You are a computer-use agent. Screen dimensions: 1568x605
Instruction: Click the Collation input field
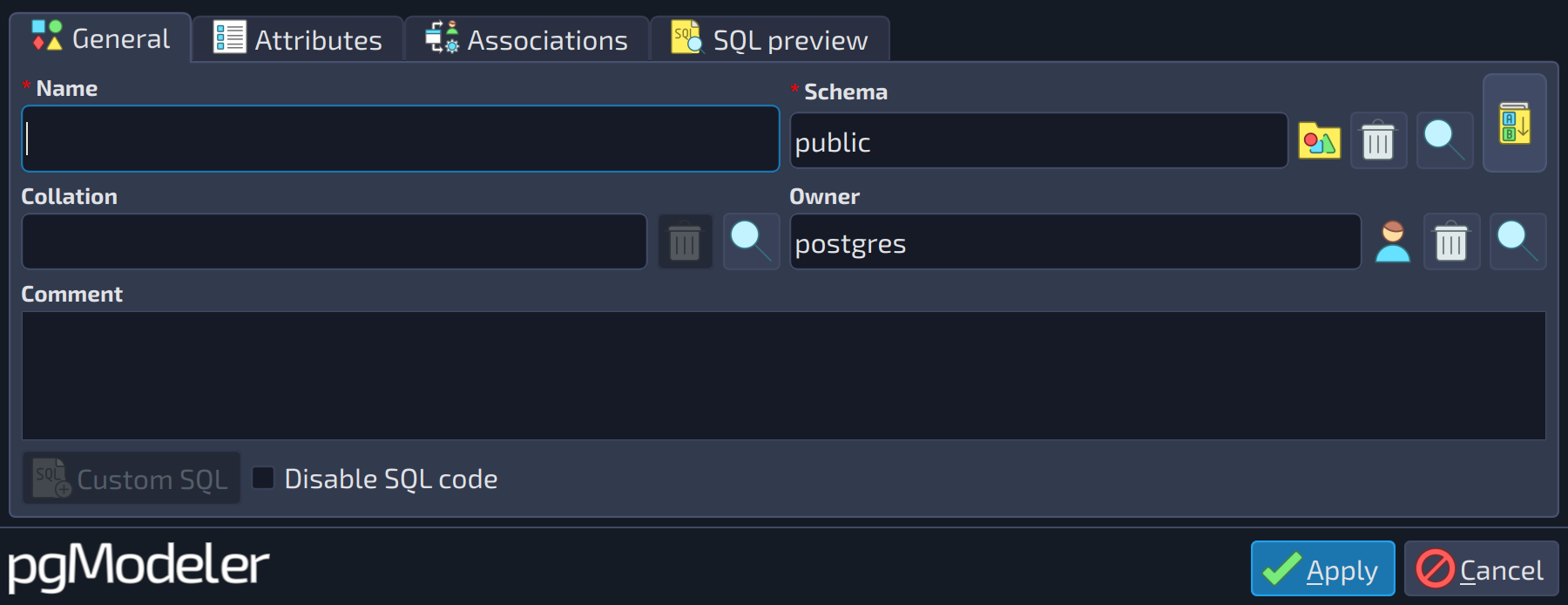(x=335, y=241)
